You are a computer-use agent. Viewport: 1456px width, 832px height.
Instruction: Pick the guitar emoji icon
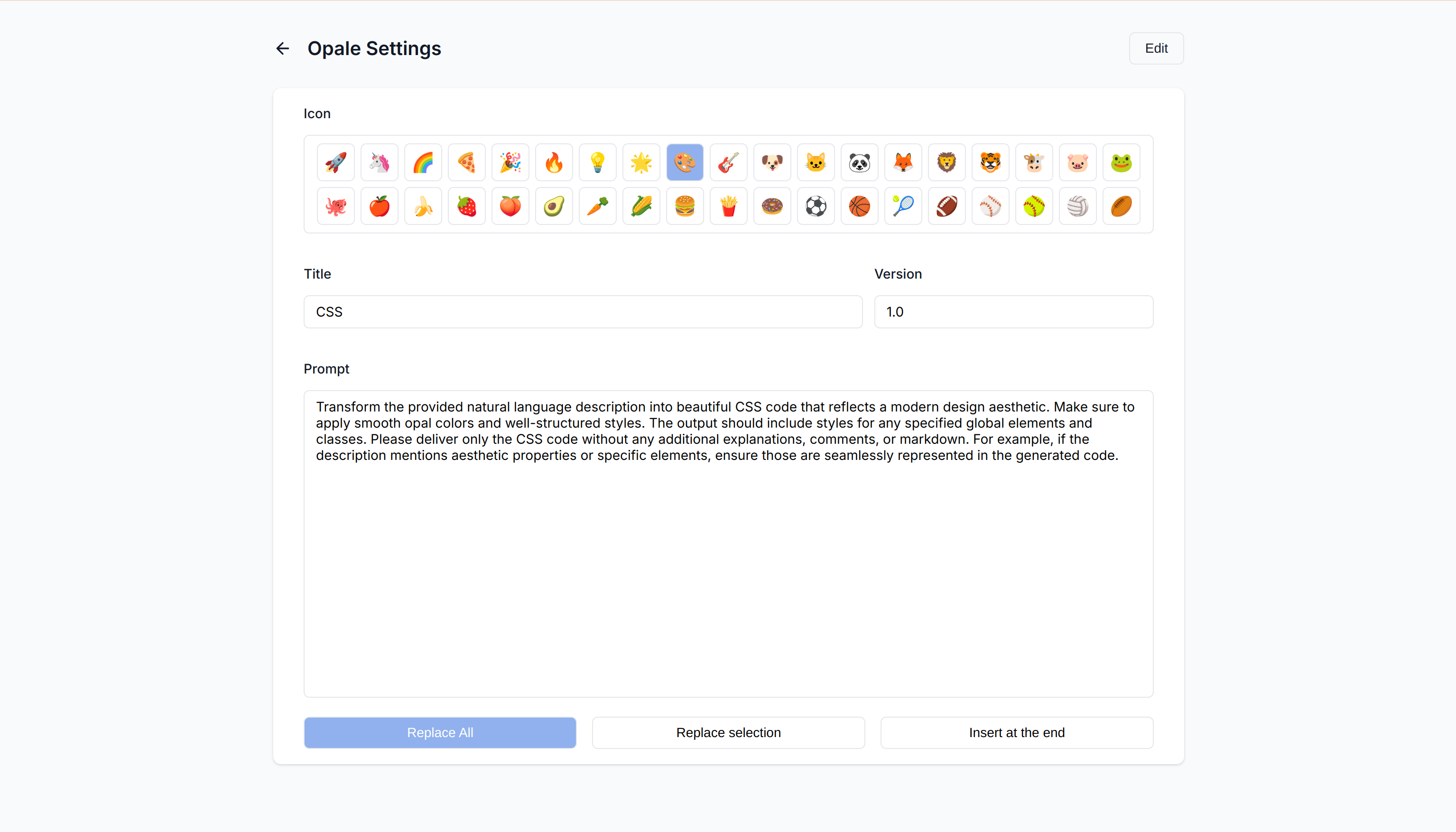[728, 163]
